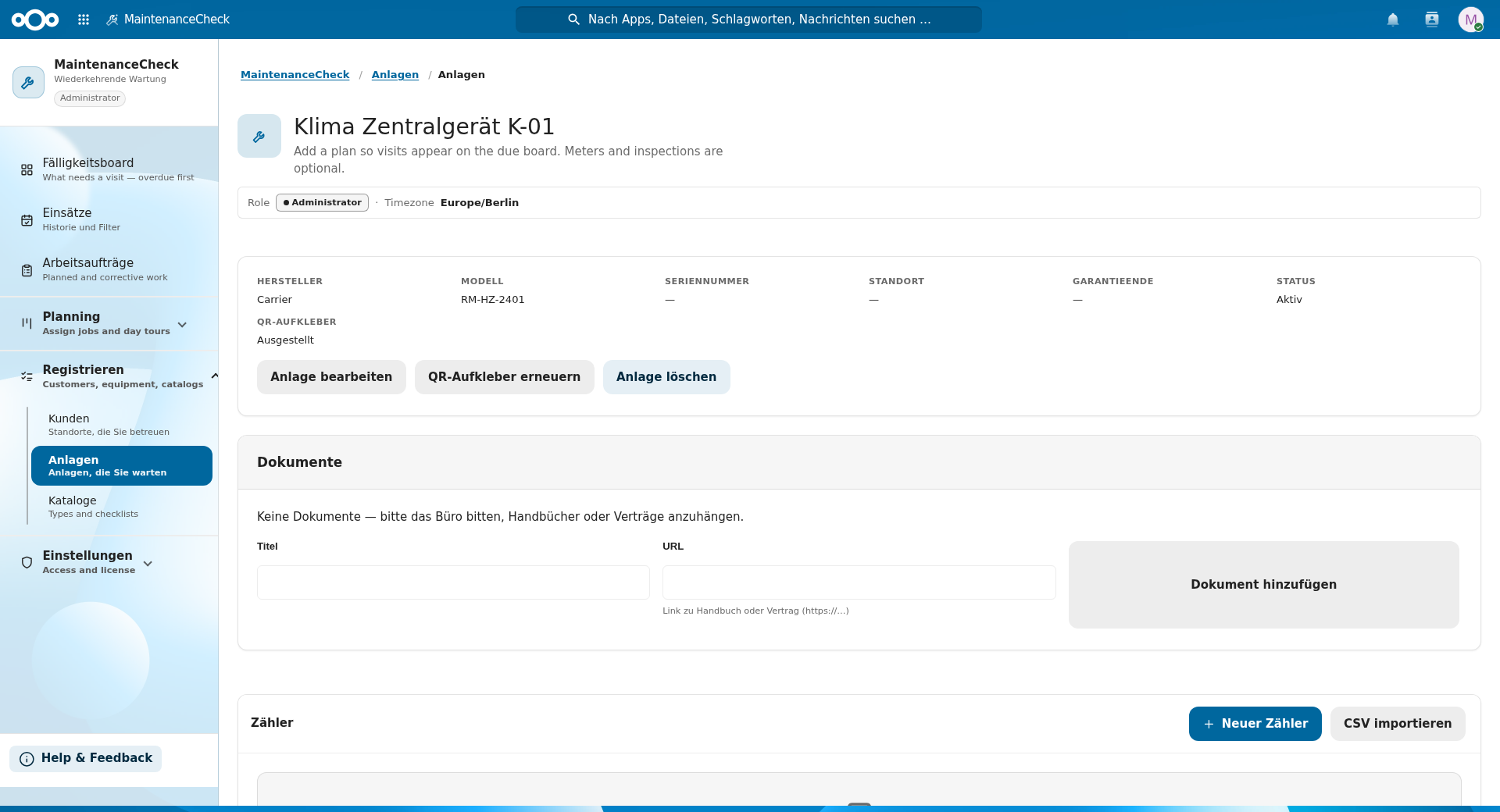
Task: Click the search magnifier icon
Action: (573, 20)
